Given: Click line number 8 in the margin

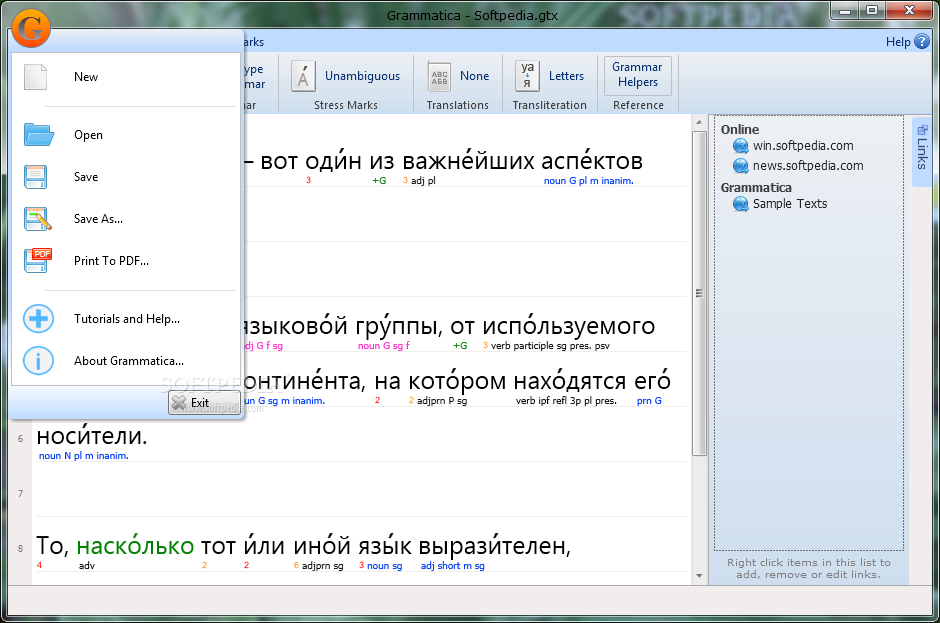Looking at the screenshot, I should (20, 549).
